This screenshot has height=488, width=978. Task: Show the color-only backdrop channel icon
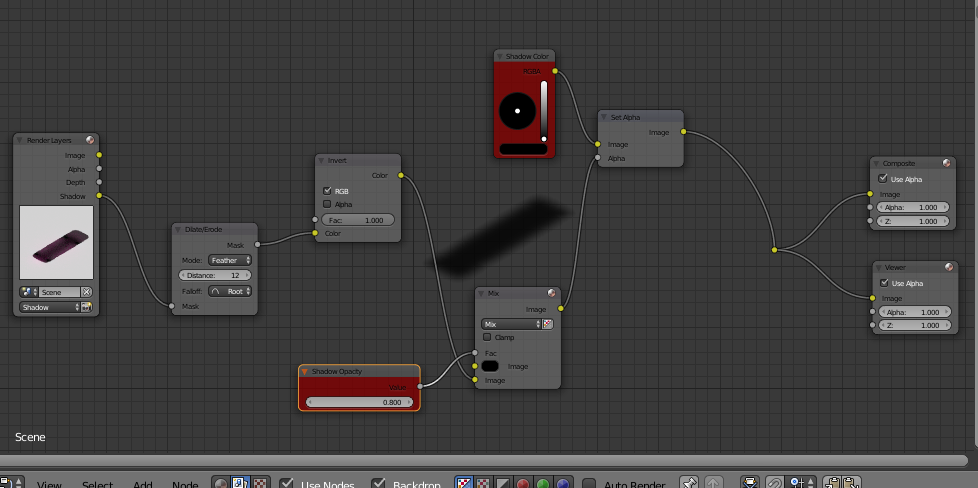pos(483,484)
